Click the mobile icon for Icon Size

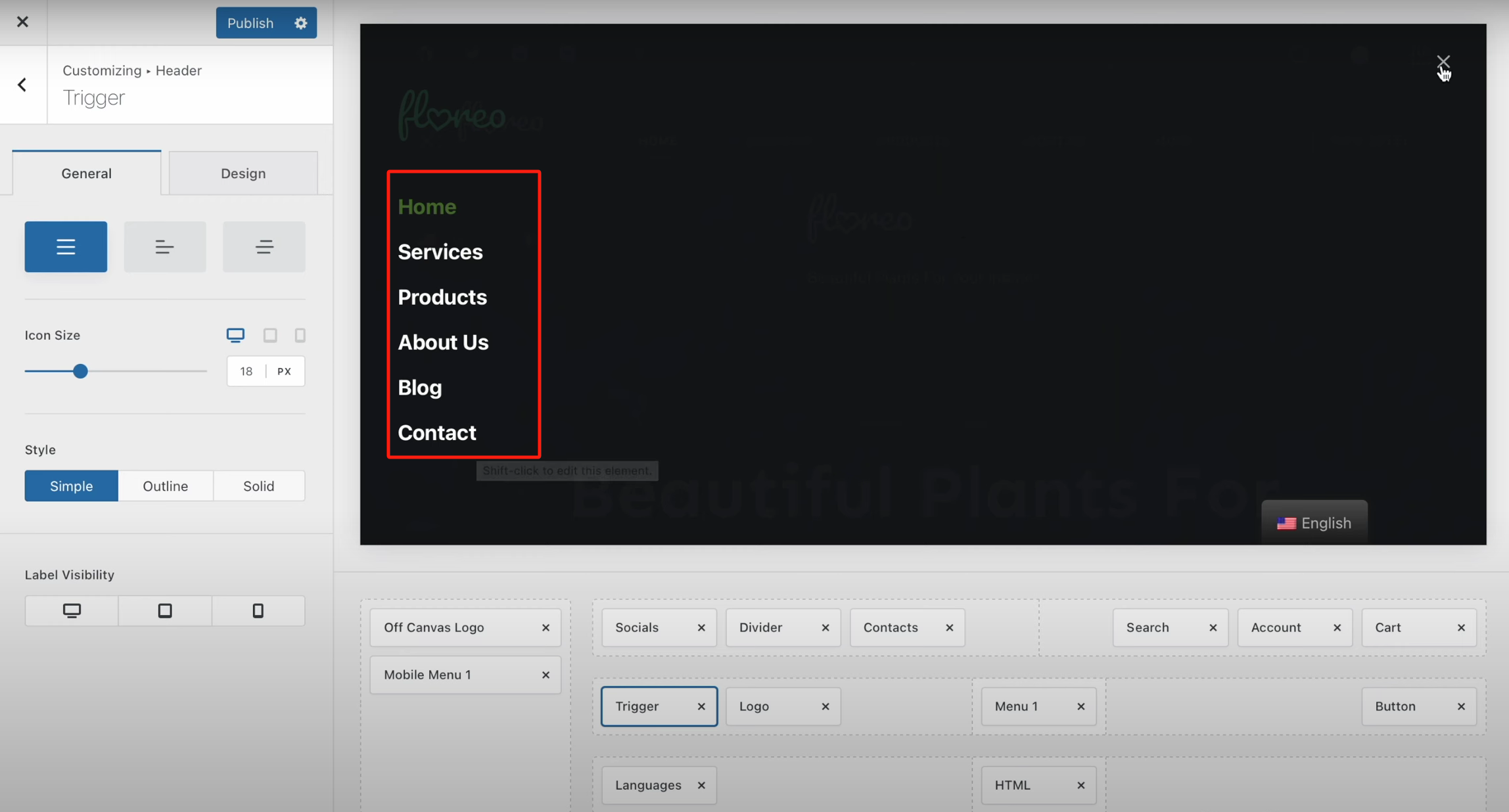300,335
